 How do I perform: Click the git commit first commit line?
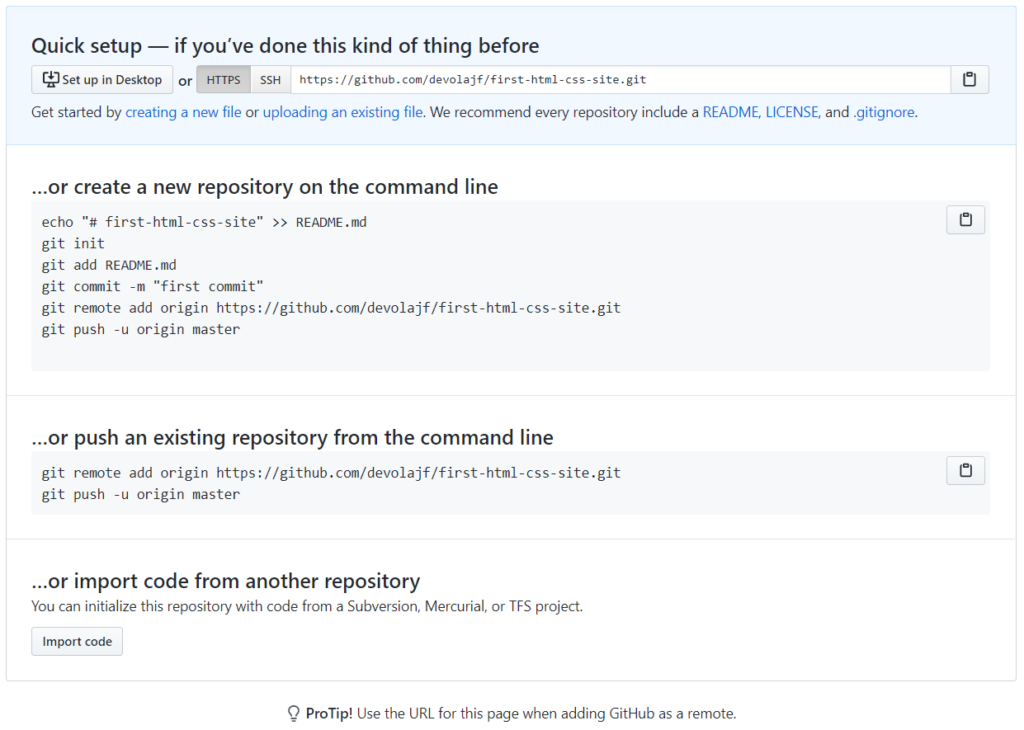point(153,286)
